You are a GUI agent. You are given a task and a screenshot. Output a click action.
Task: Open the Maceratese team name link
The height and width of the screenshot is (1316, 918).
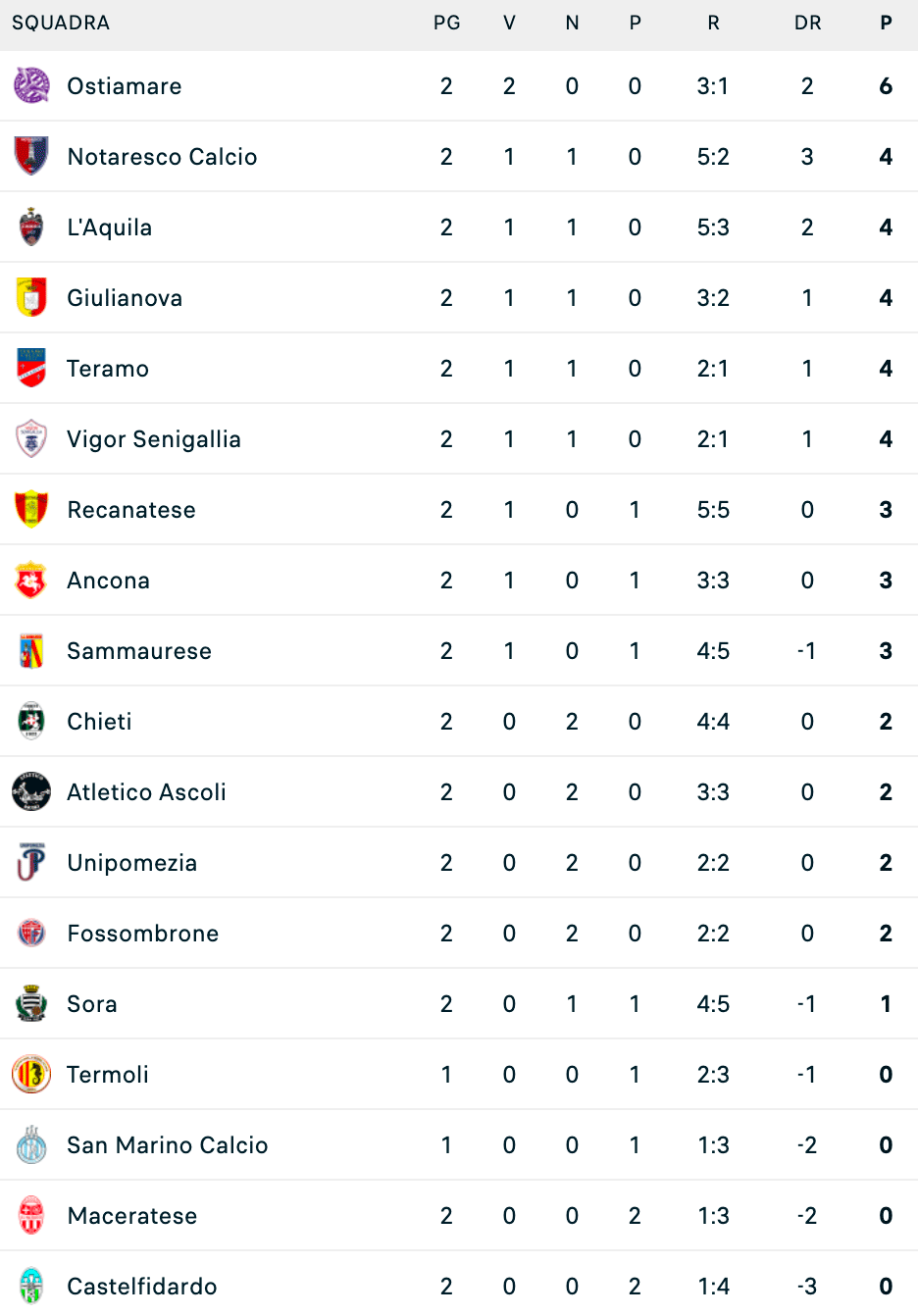(132, 1216)
